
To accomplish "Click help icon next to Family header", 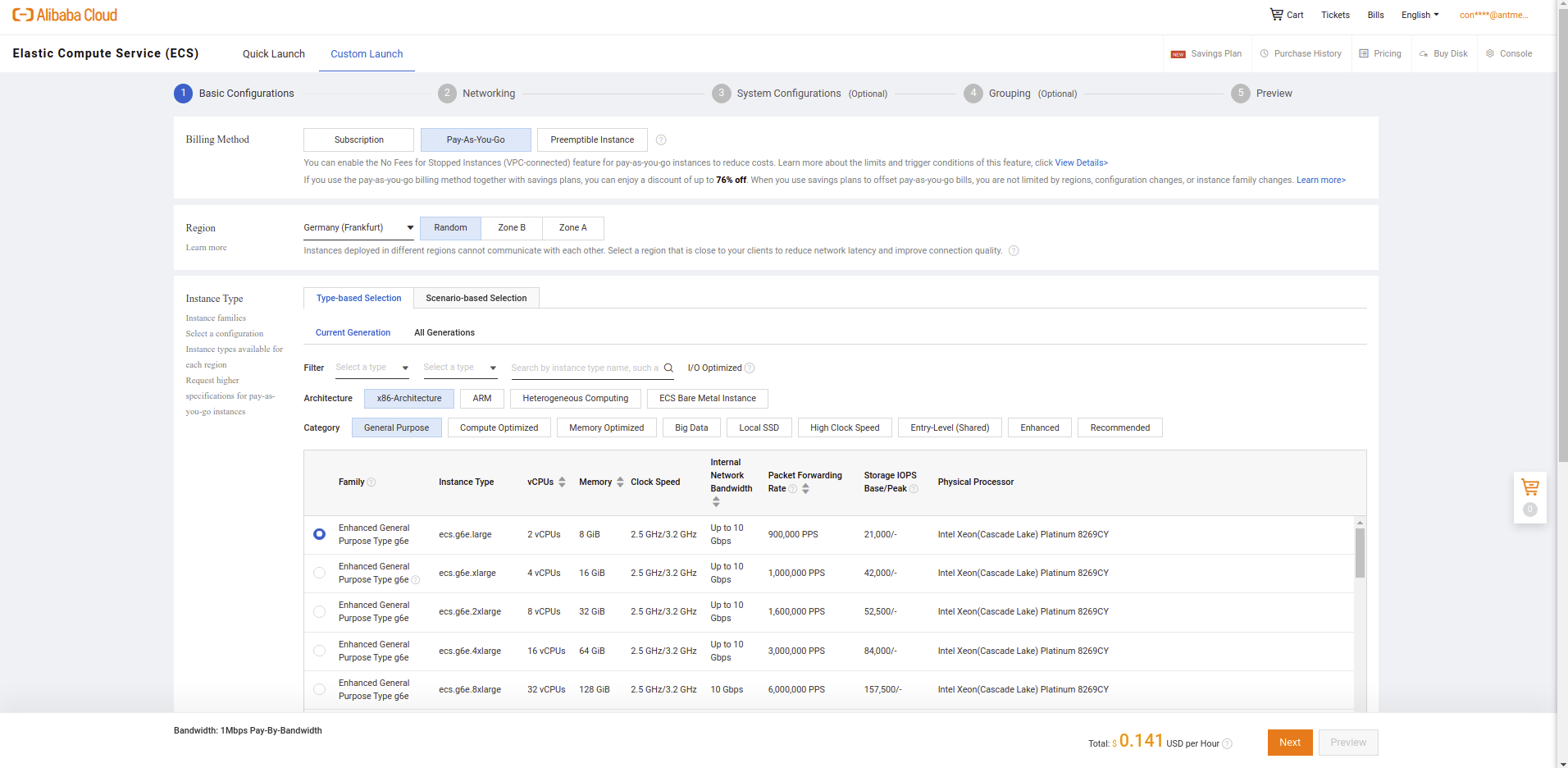I will (371, 482).
